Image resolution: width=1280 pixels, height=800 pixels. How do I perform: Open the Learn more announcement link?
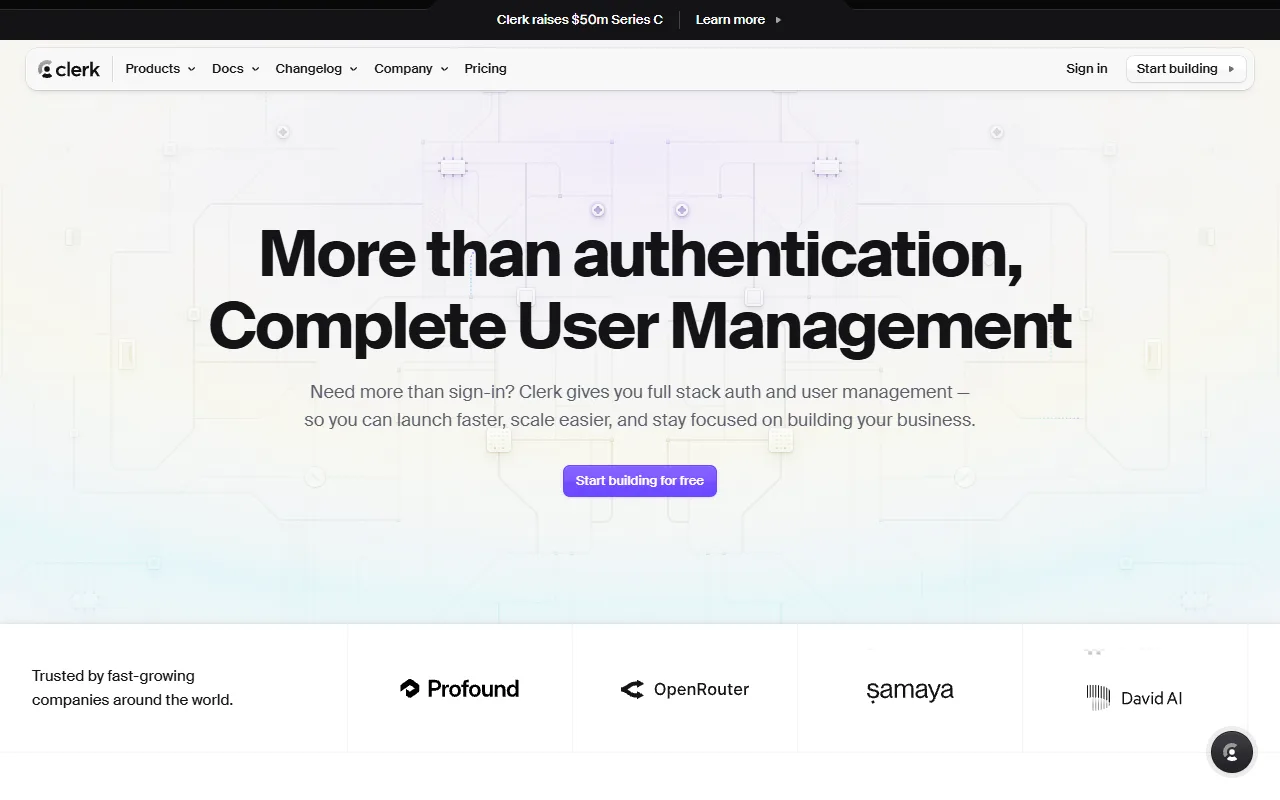click(x=730, y=20)
